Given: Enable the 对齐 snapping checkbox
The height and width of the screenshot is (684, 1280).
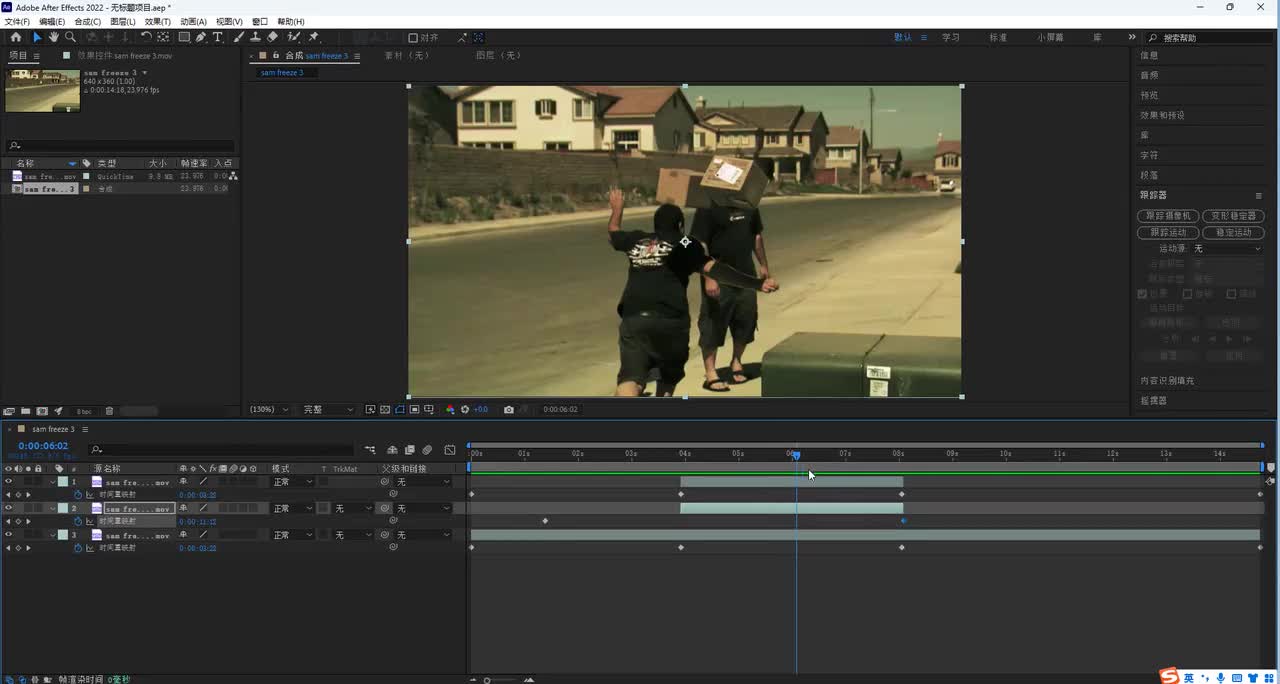Looking at the screenshot, I should [413, 38].
